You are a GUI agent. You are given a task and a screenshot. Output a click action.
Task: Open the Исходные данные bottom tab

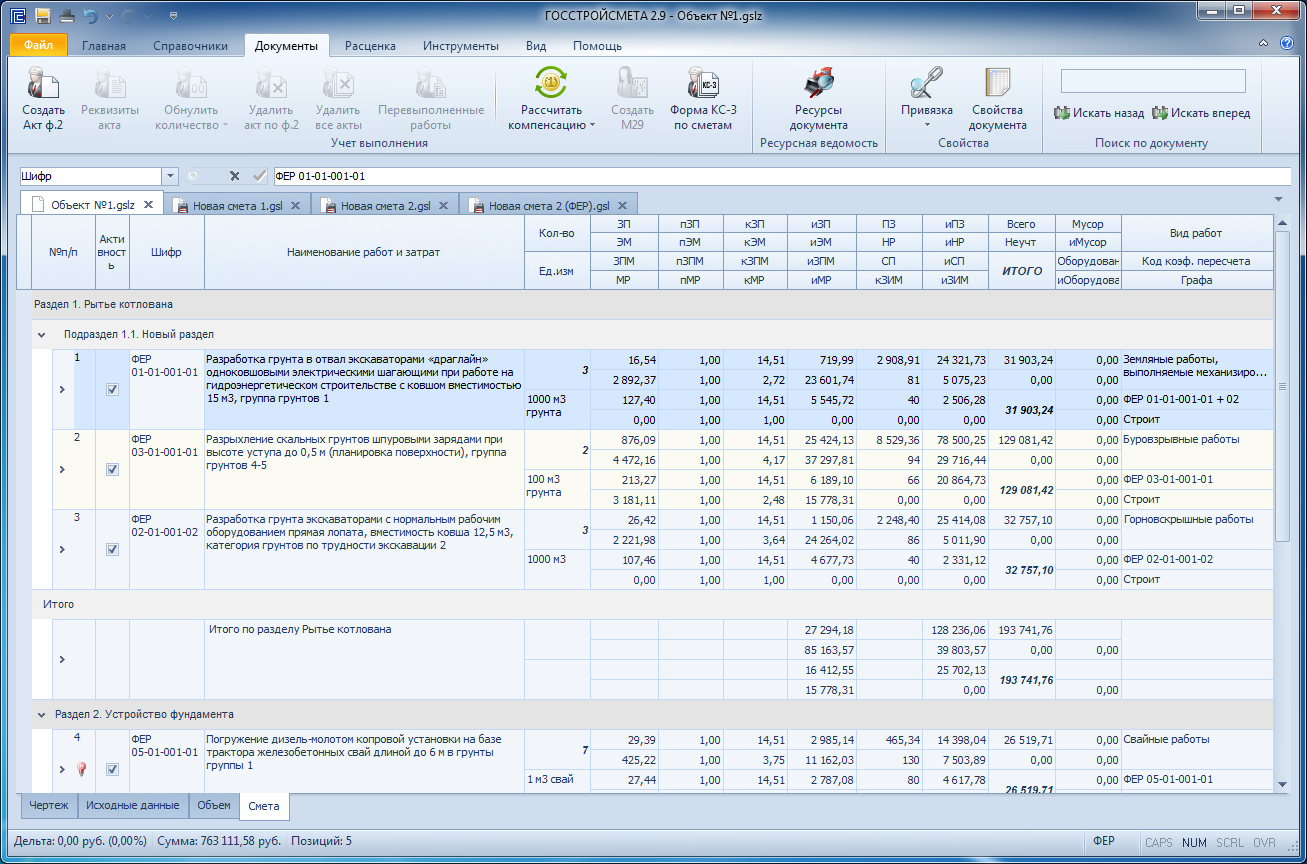coord(132,805)
